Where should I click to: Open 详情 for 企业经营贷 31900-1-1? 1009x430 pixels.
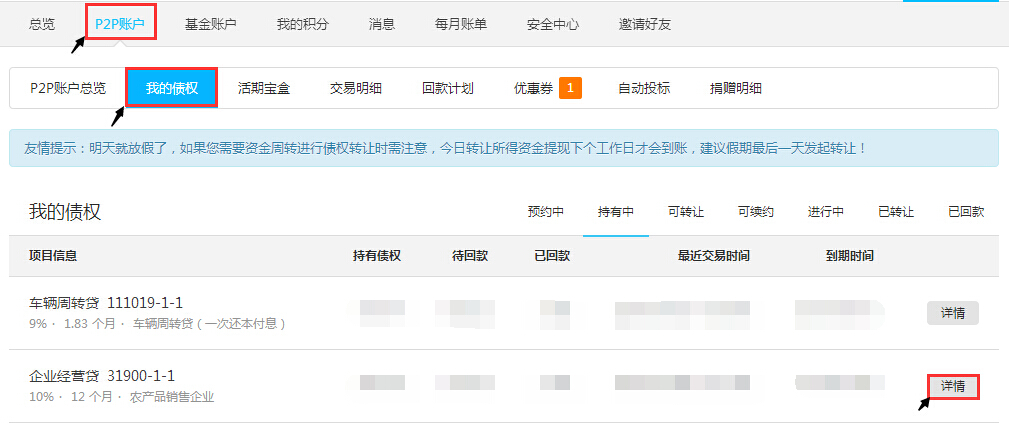(x=952, y=386)
